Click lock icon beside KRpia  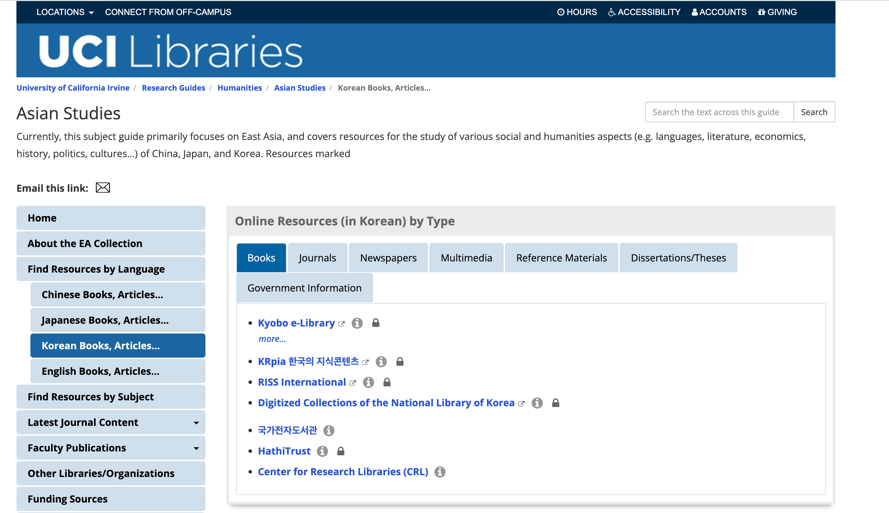[400, 361]
